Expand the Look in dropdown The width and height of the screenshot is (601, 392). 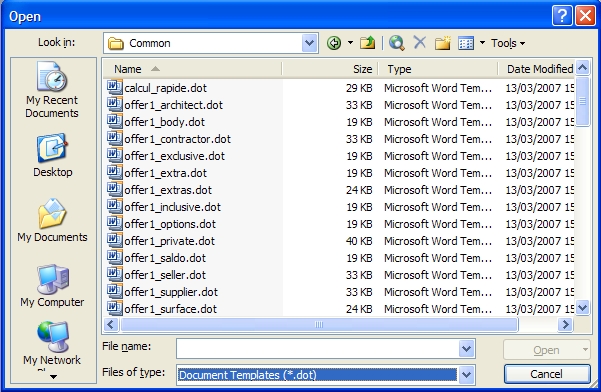(x=309, y=43)
